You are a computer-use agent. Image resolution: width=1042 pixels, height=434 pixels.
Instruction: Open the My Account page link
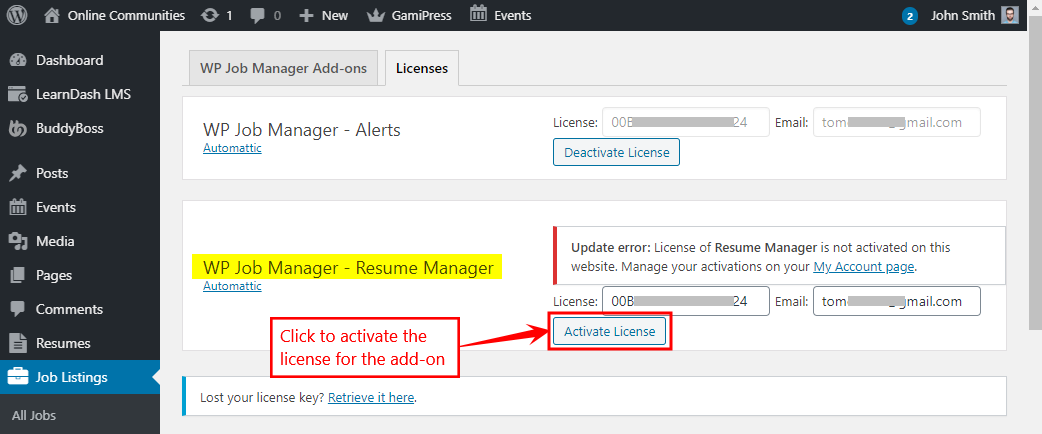(x=864, y=267)
